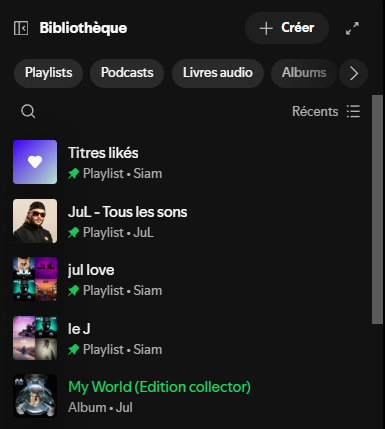Click the list view icon beside Récents
This screenshot has width=385, height=429.
[353, 111]
